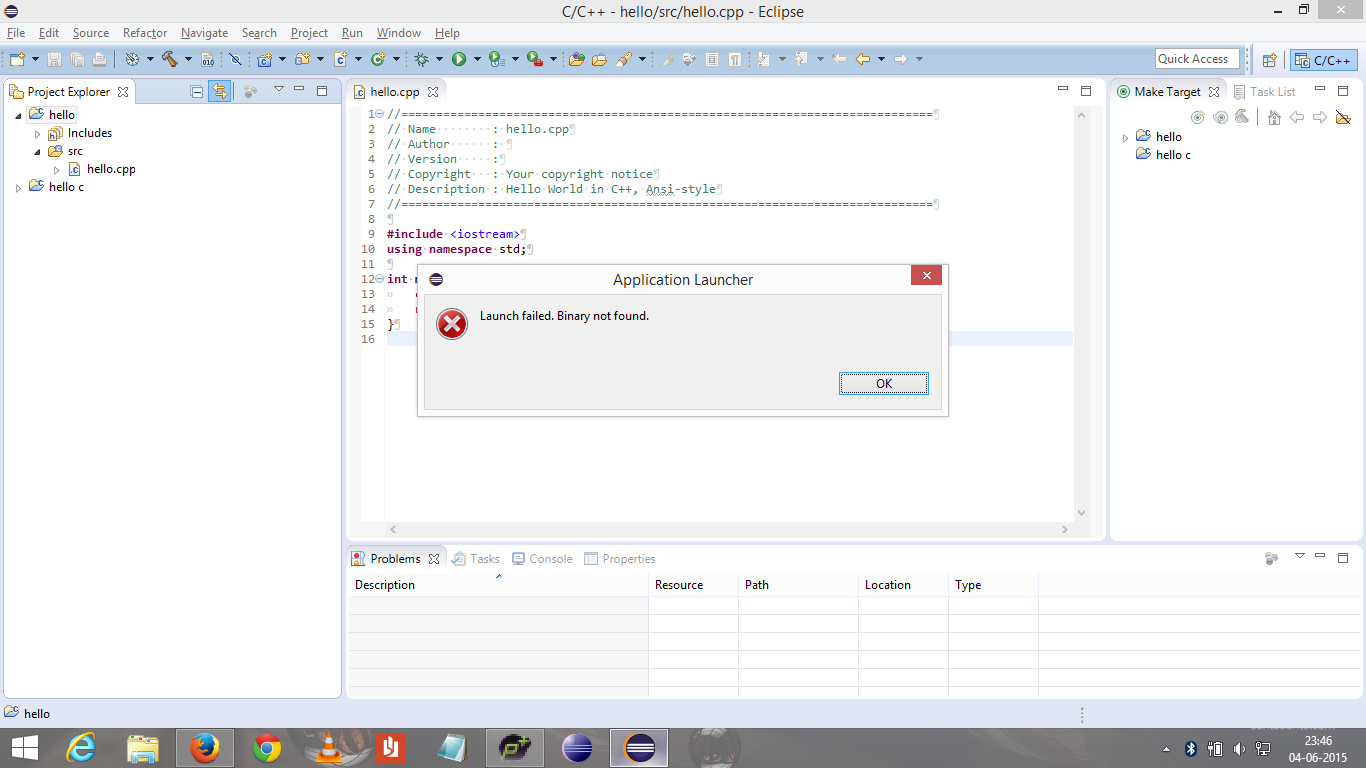Select hello c in the Make Target view

(x=1164, y=155)
